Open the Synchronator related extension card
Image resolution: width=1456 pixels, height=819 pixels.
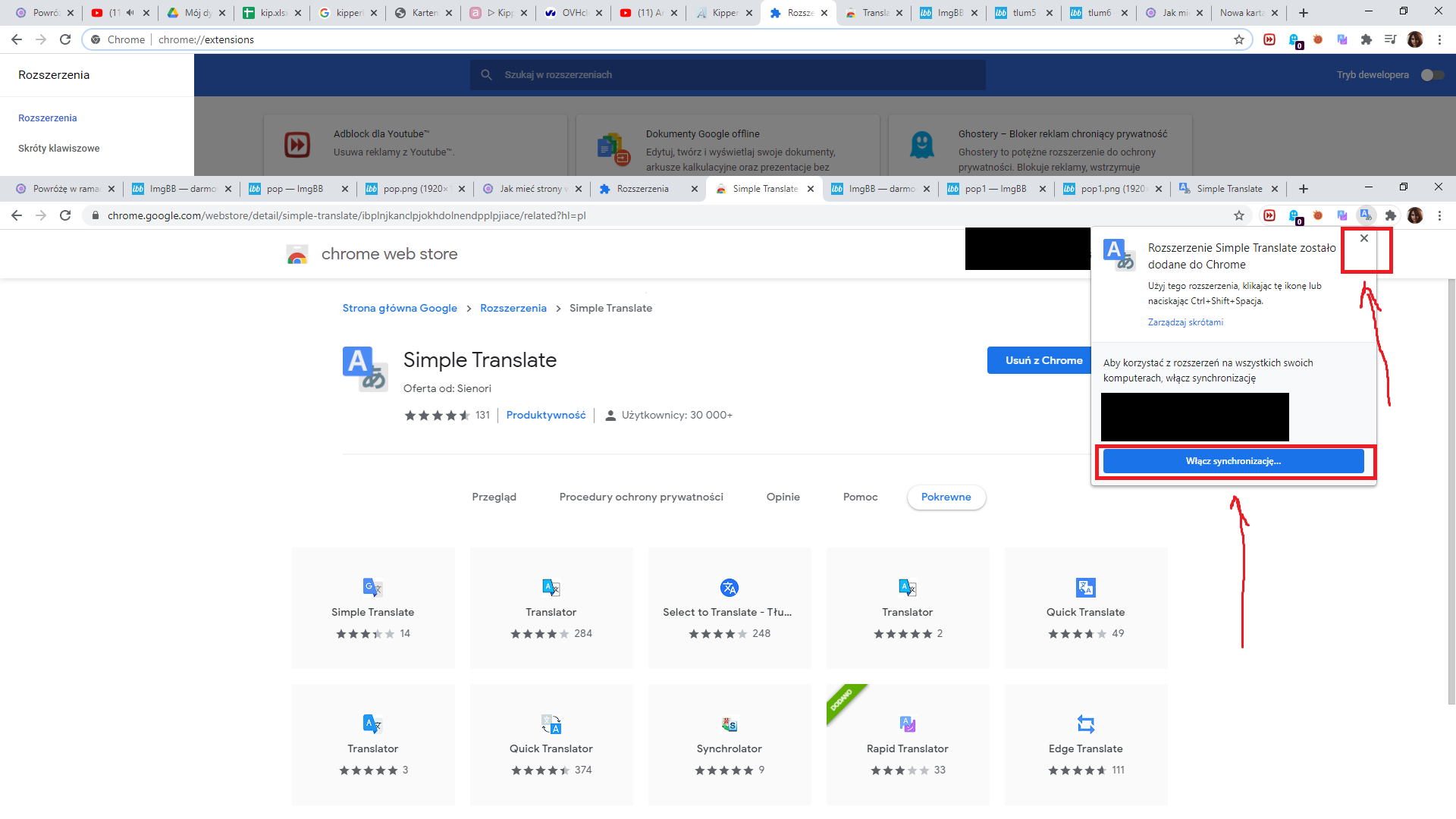click(730, 744)
